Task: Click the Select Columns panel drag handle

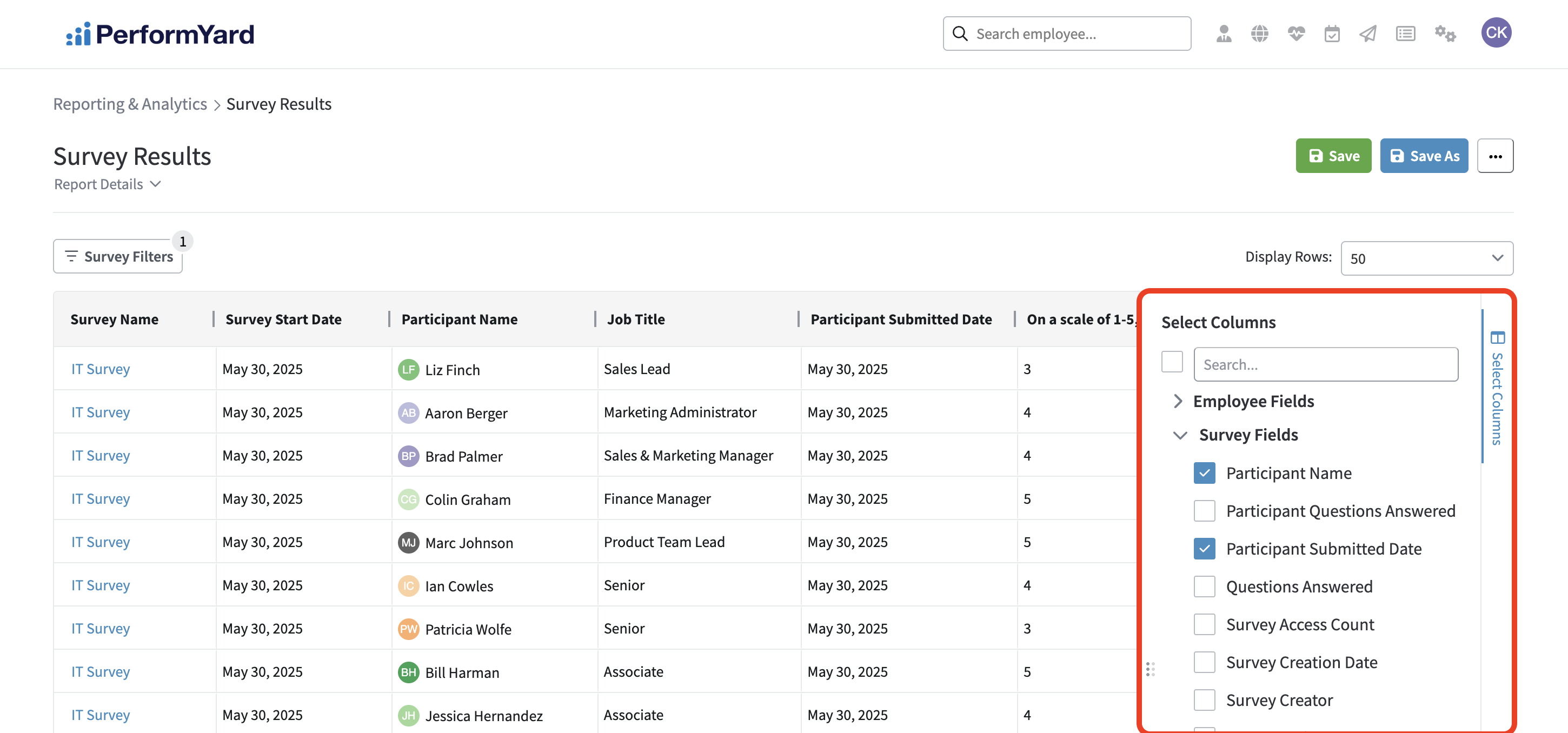Action: coord(1150,669)
